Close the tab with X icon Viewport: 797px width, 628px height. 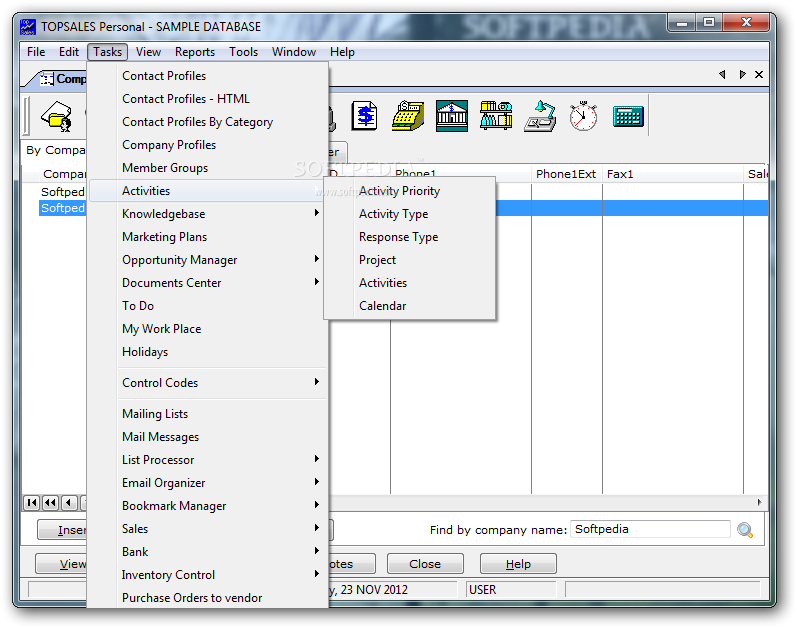coord(759,75)
